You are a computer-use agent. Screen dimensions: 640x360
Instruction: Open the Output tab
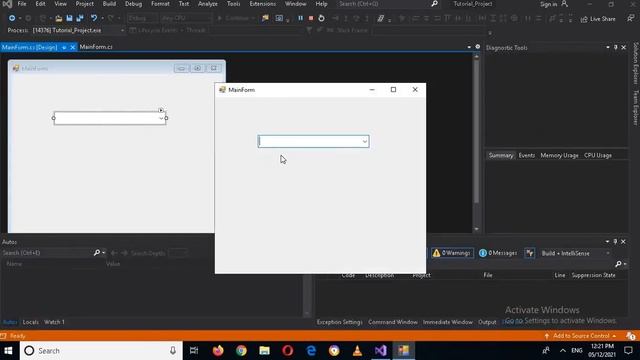point(487,322)
